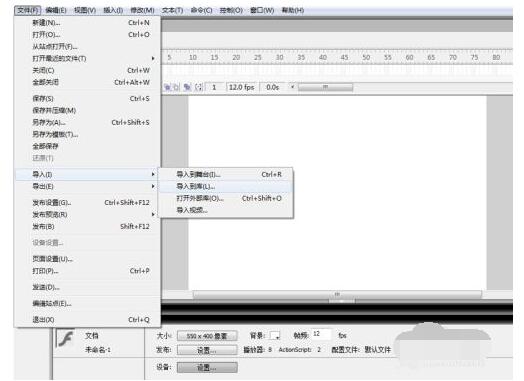Viewport: 524px width, 381px height.
Task: Click the 未命名-1 document name
Action: [98, 350]
